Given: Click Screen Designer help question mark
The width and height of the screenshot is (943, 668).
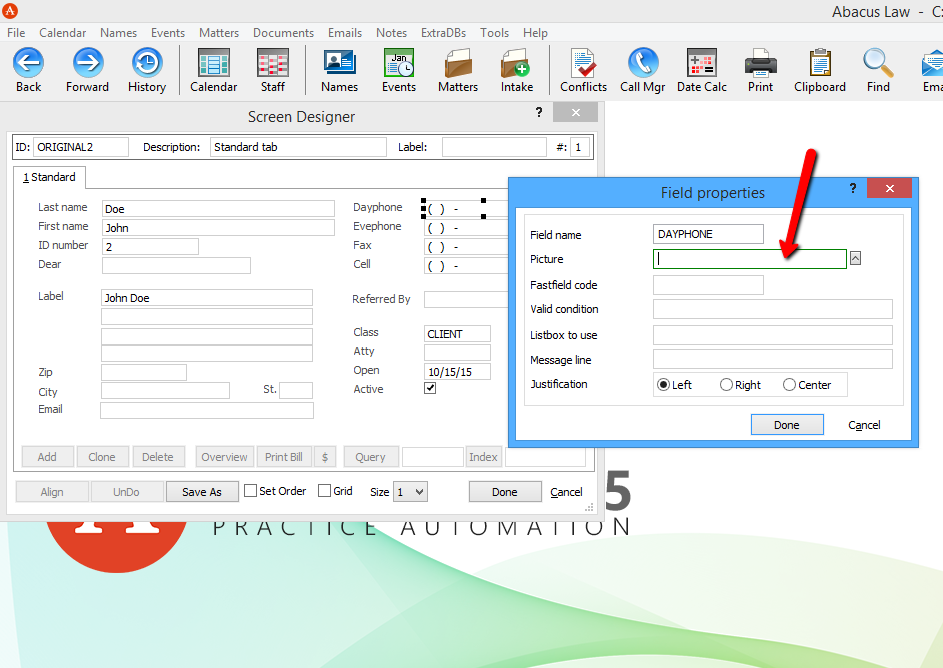Looking at the screenshot, I should [x=539, y=112].
